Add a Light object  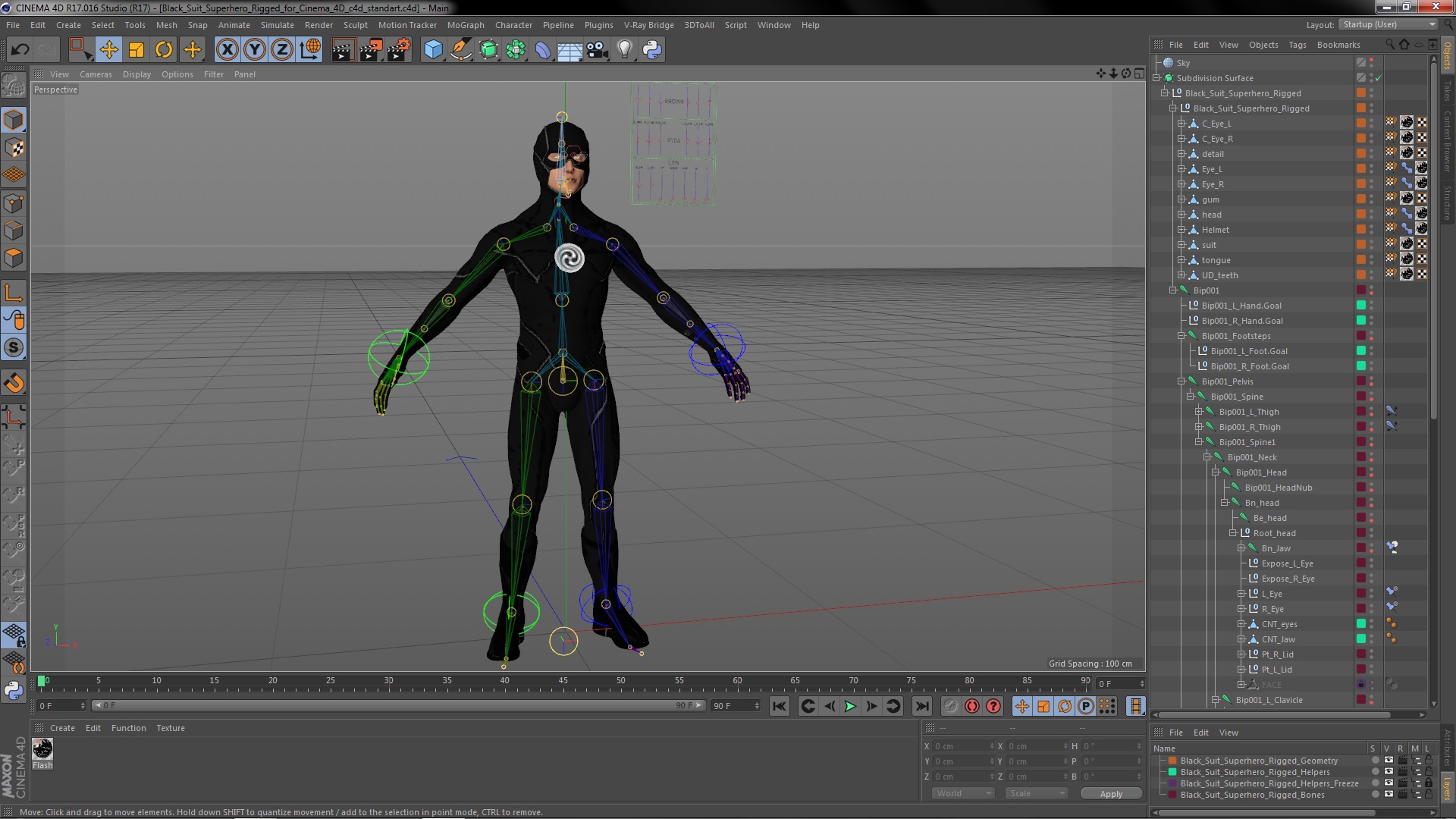[624, 50]
